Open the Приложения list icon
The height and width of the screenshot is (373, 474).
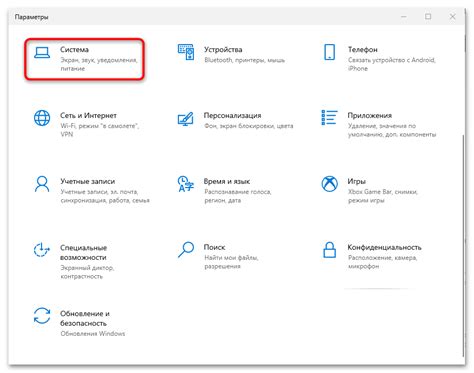[x=329, y=118]
